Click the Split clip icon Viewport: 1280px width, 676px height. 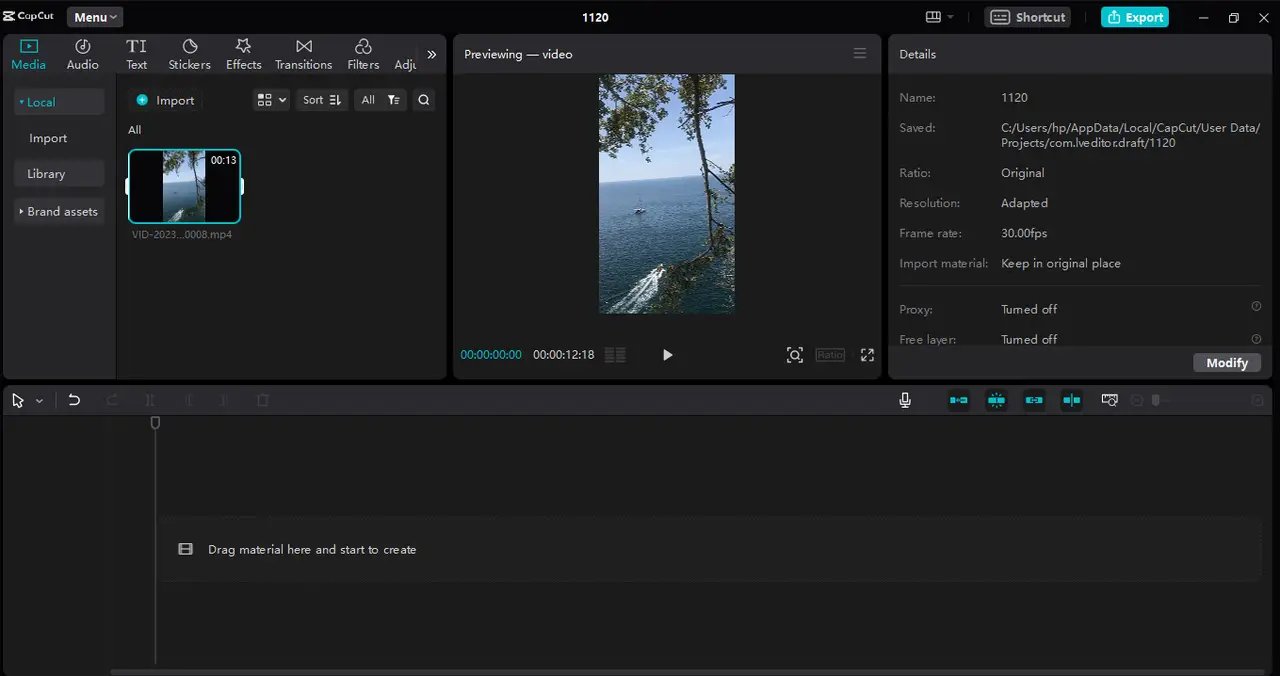[150, 400]
